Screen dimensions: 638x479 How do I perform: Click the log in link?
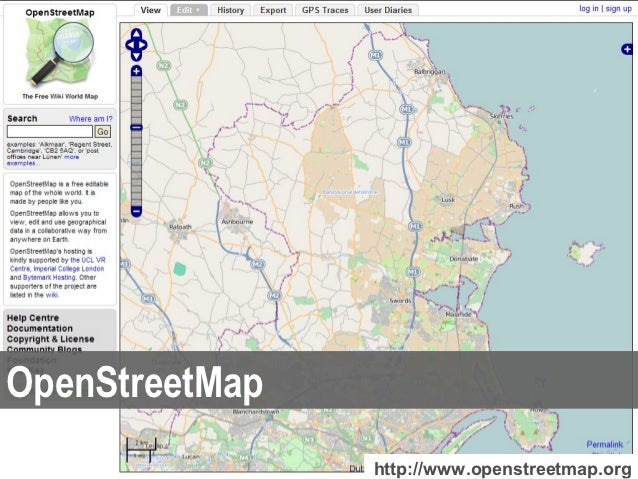(589, 8)
